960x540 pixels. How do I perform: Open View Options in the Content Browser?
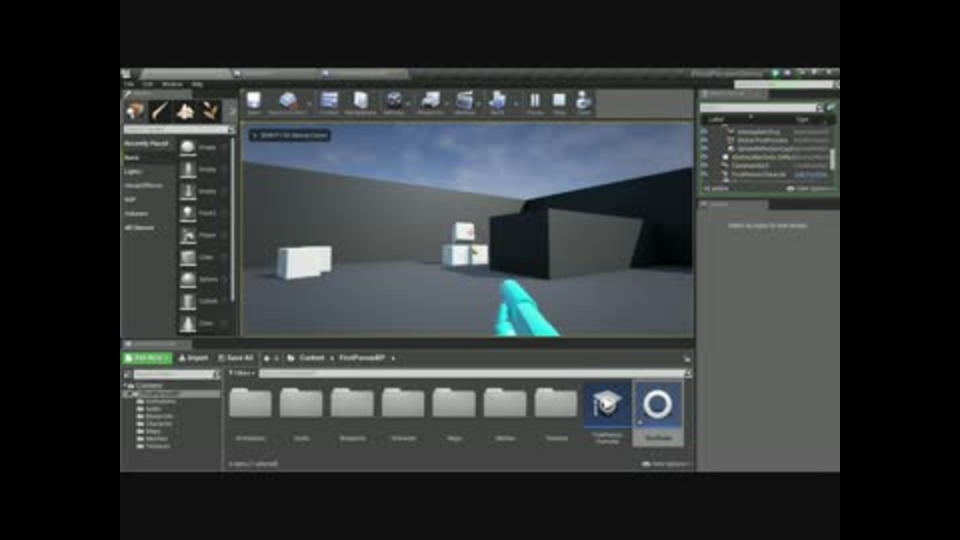click(666, 464)
